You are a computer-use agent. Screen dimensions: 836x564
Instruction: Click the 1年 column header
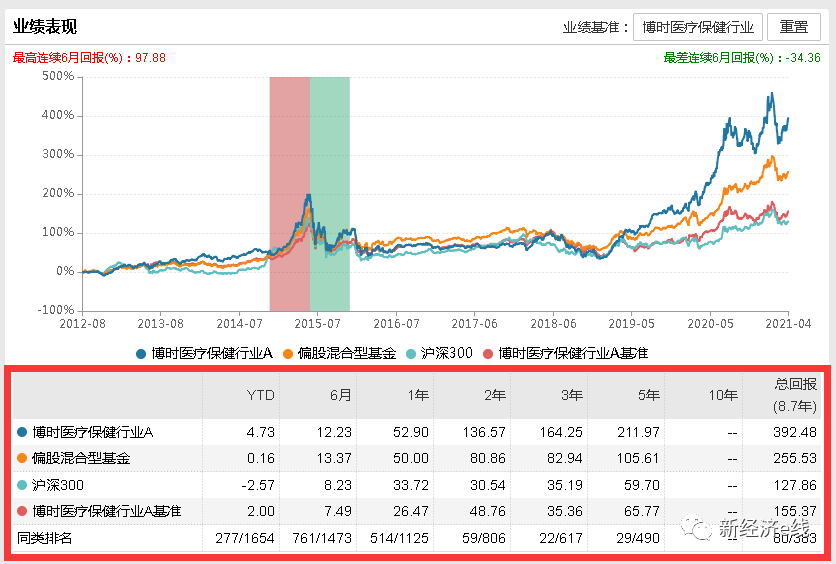click(x=418, y=395)
